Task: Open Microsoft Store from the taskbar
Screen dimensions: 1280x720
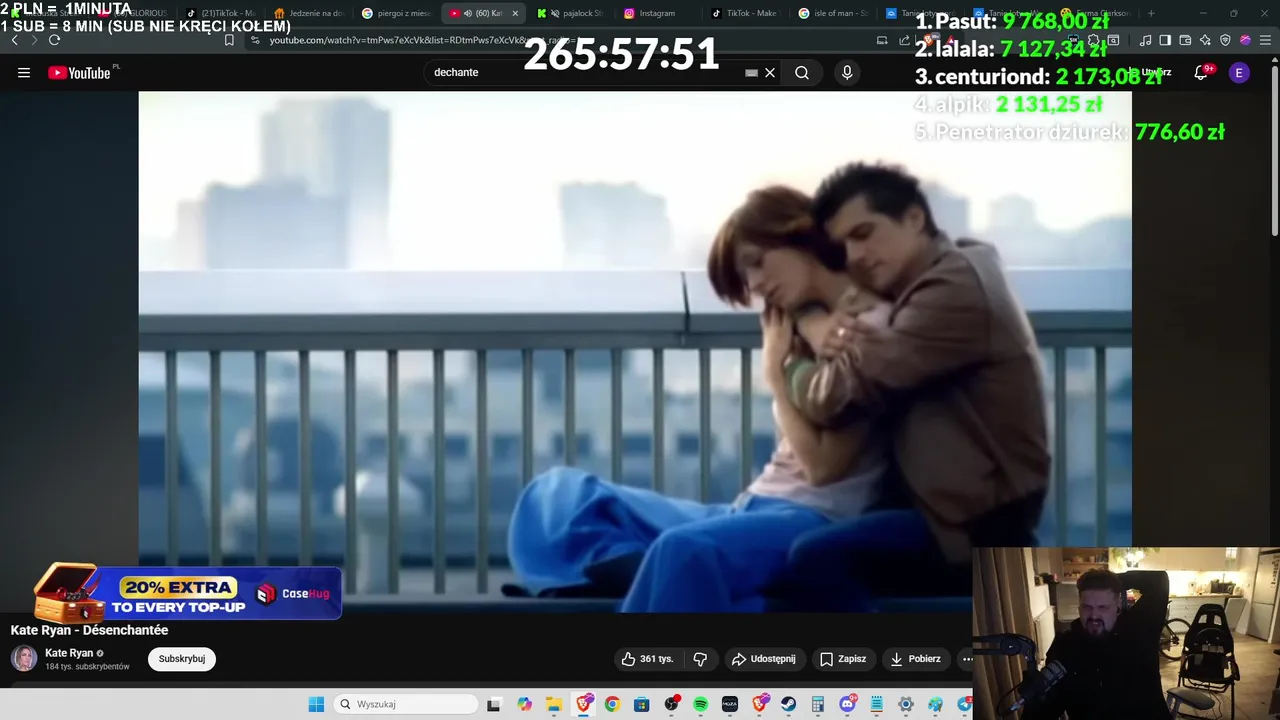Action: coord(641,704)
